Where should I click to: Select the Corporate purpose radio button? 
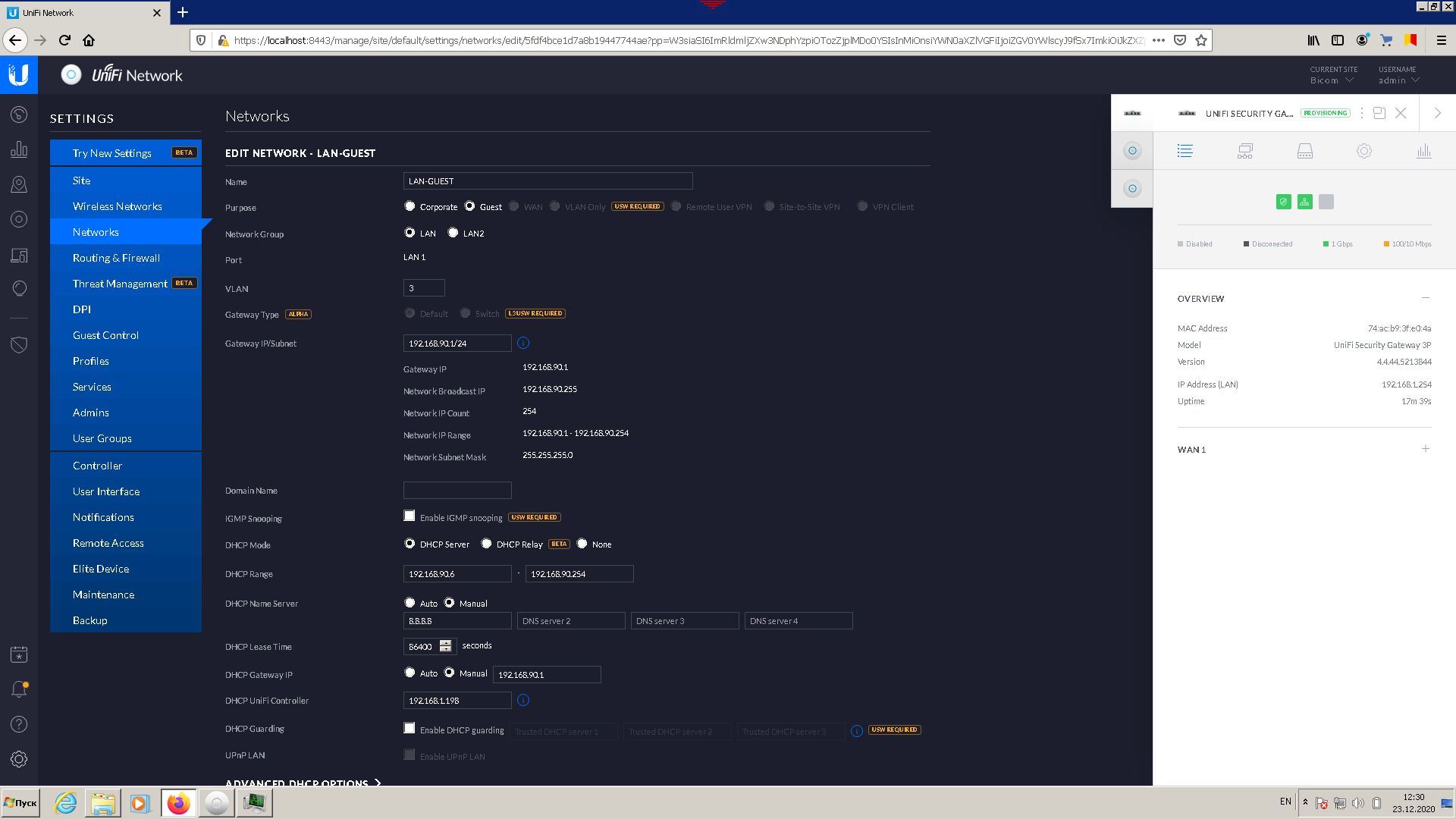click(x=410, y=206)
